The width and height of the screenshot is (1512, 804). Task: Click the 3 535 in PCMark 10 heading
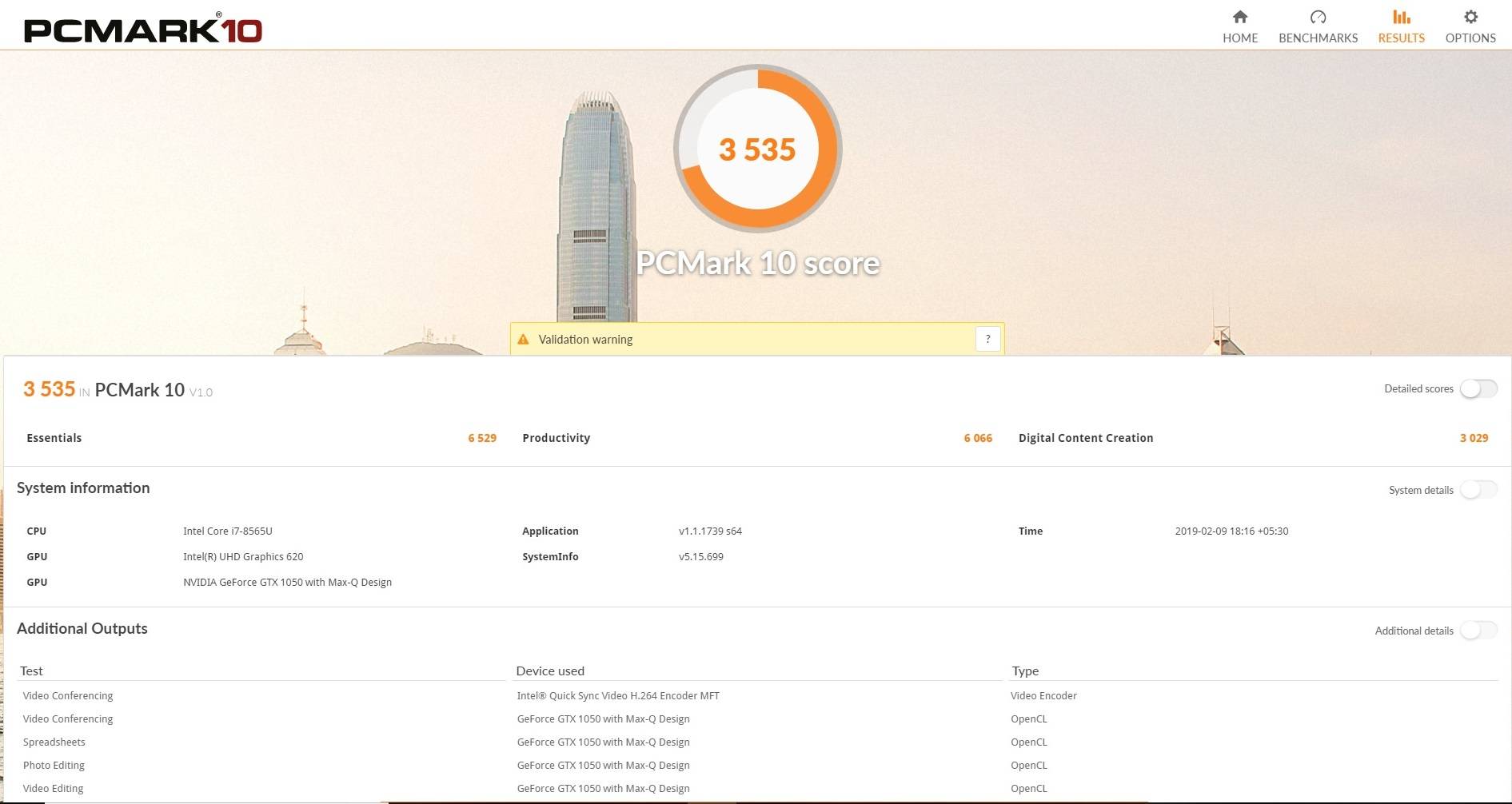(118, 389)
